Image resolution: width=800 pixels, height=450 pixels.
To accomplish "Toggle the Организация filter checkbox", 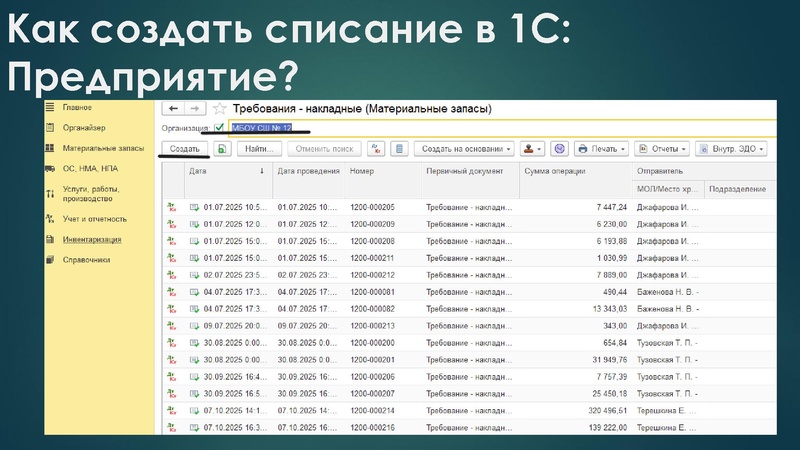I will pyautogui.click(x=219, y=127).
